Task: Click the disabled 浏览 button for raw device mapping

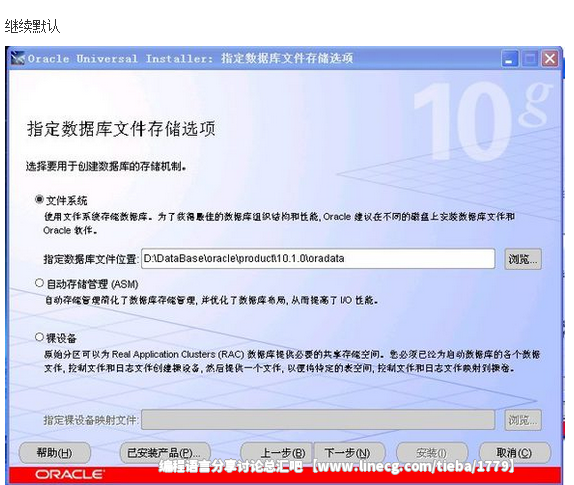Action: (523, 420)
